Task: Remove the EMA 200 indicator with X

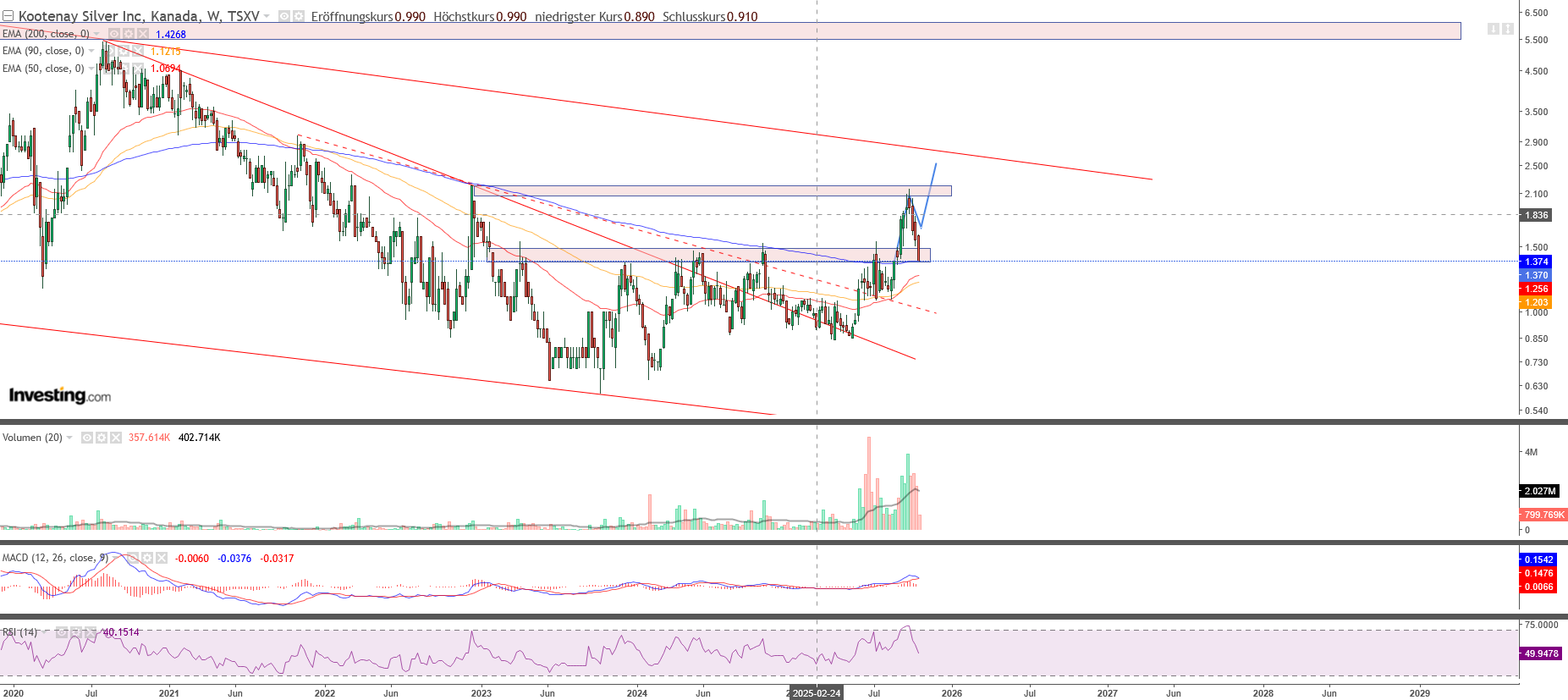Action: (x=142, y=34)
